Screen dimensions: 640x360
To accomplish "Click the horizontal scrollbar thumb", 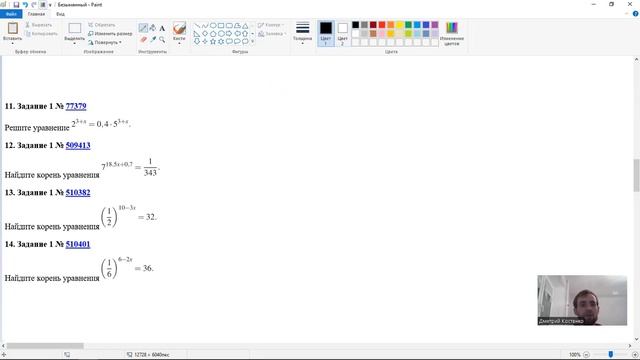I will 45,346.
